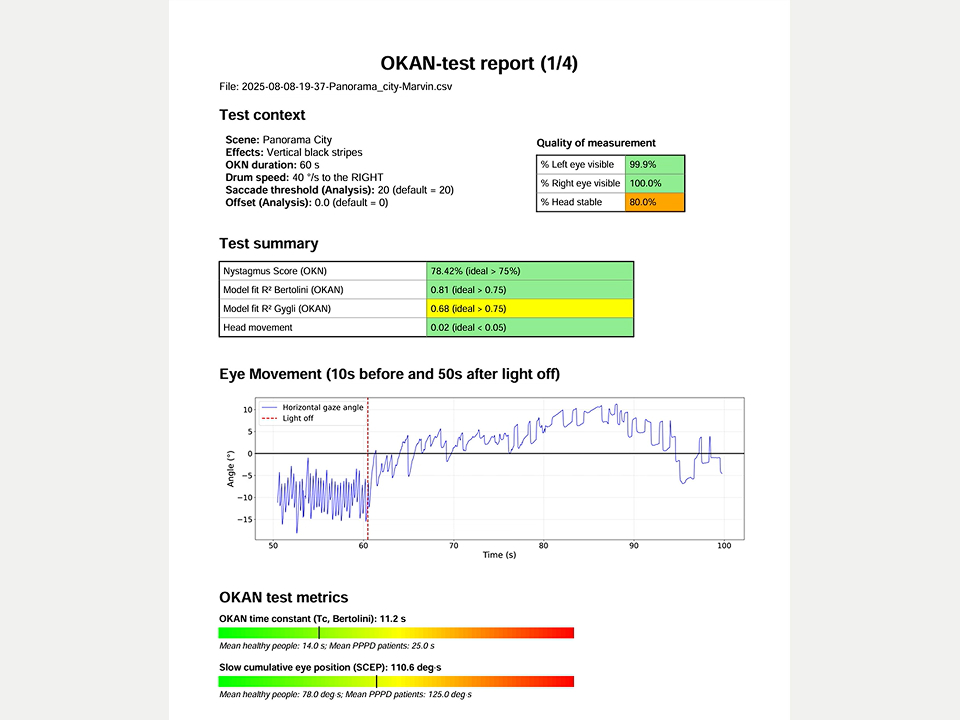The image size is (960, 720).
Task: Click the "Angle (°)" vertical axis label
Action: coord(231,469)
